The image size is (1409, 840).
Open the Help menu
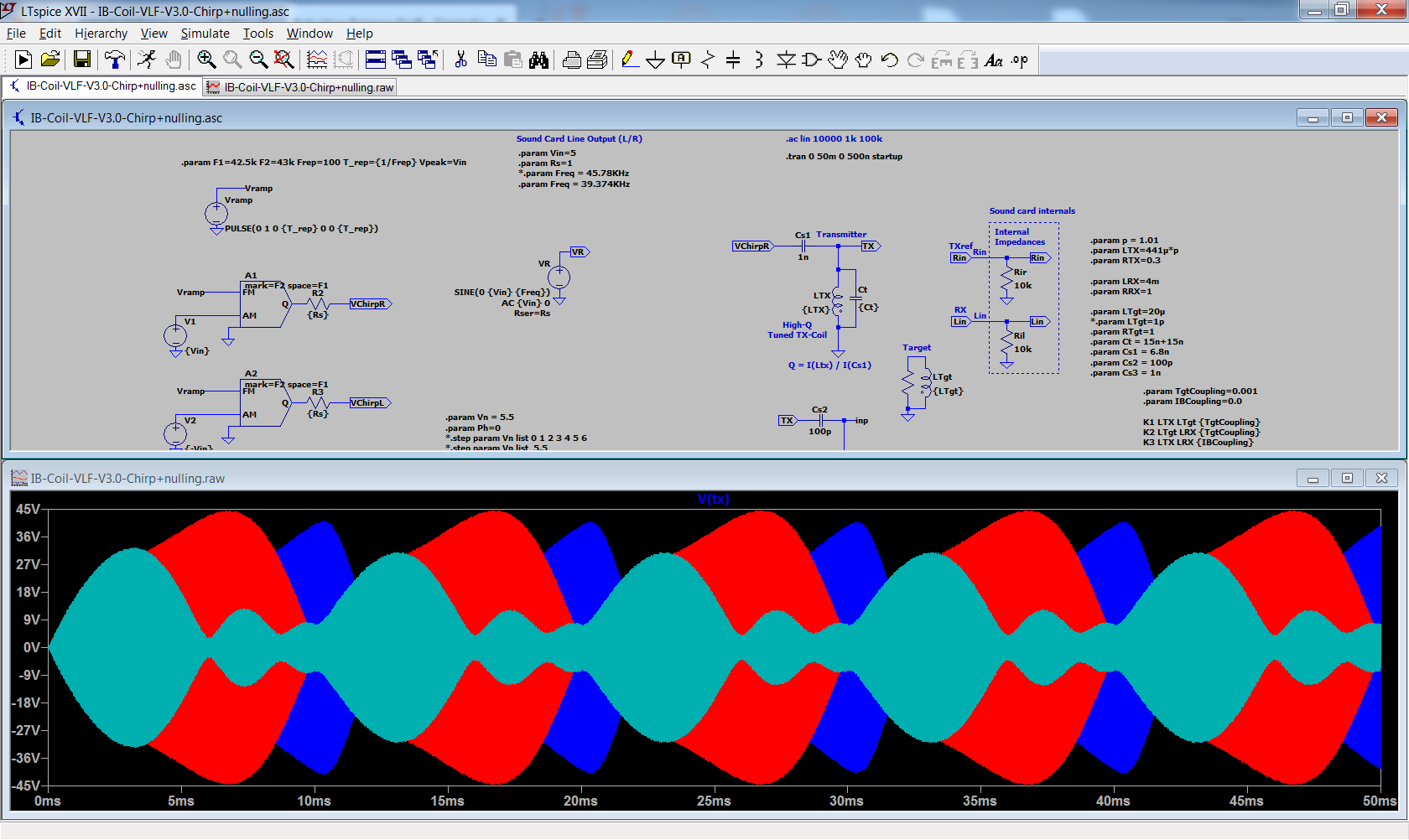(x=359, y=34)
